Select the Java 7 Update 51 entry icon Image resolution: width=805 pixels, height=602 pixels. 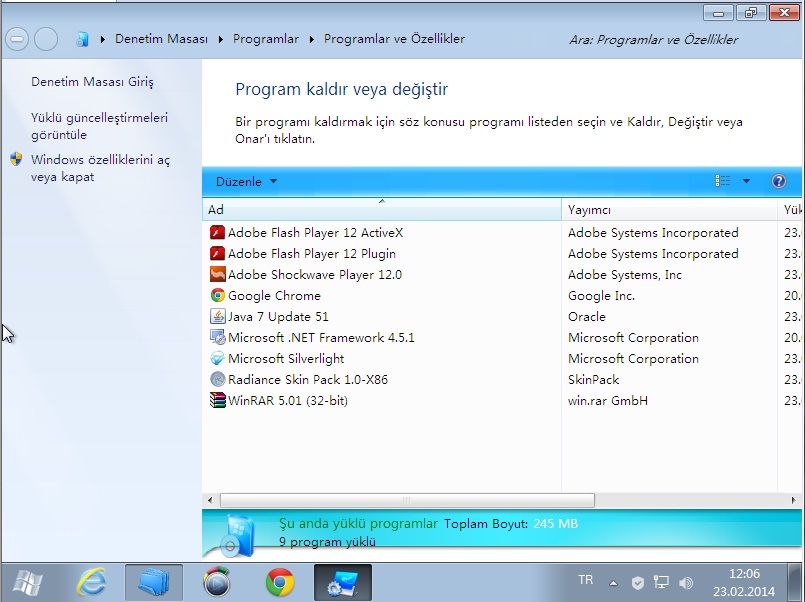[218, 317]
